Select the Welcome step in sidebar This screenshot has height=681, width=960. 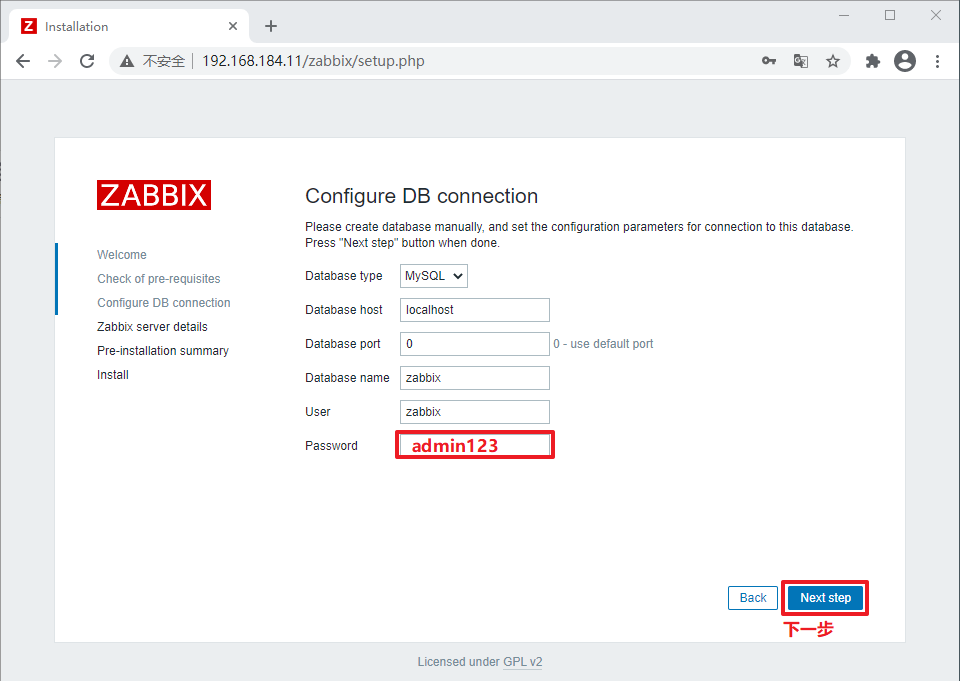pyautogui.click(x=122, y=255)
